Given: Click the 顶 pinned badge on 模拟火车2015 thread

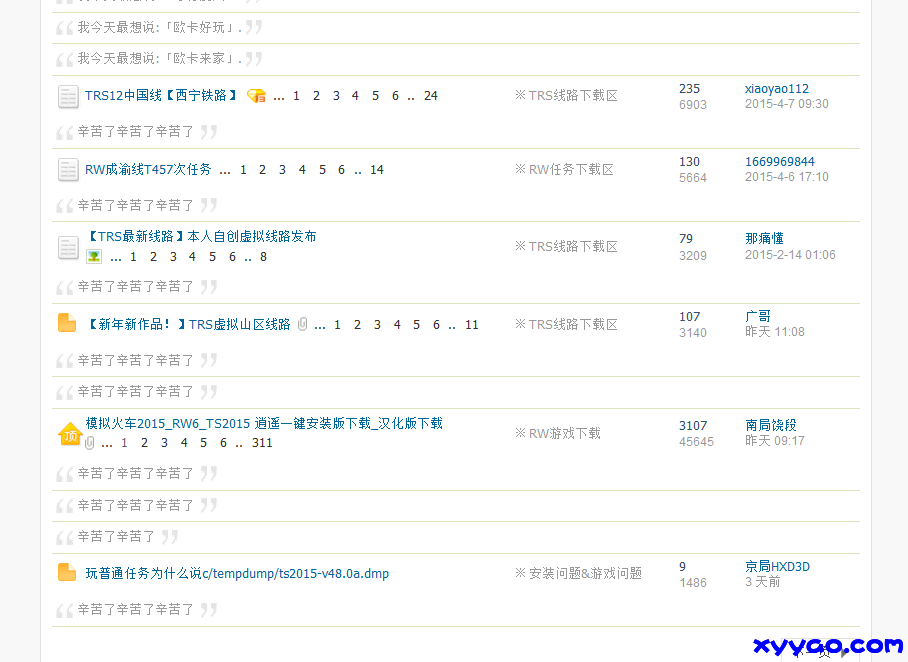Looking at the screenshot, I should [69, 434].
